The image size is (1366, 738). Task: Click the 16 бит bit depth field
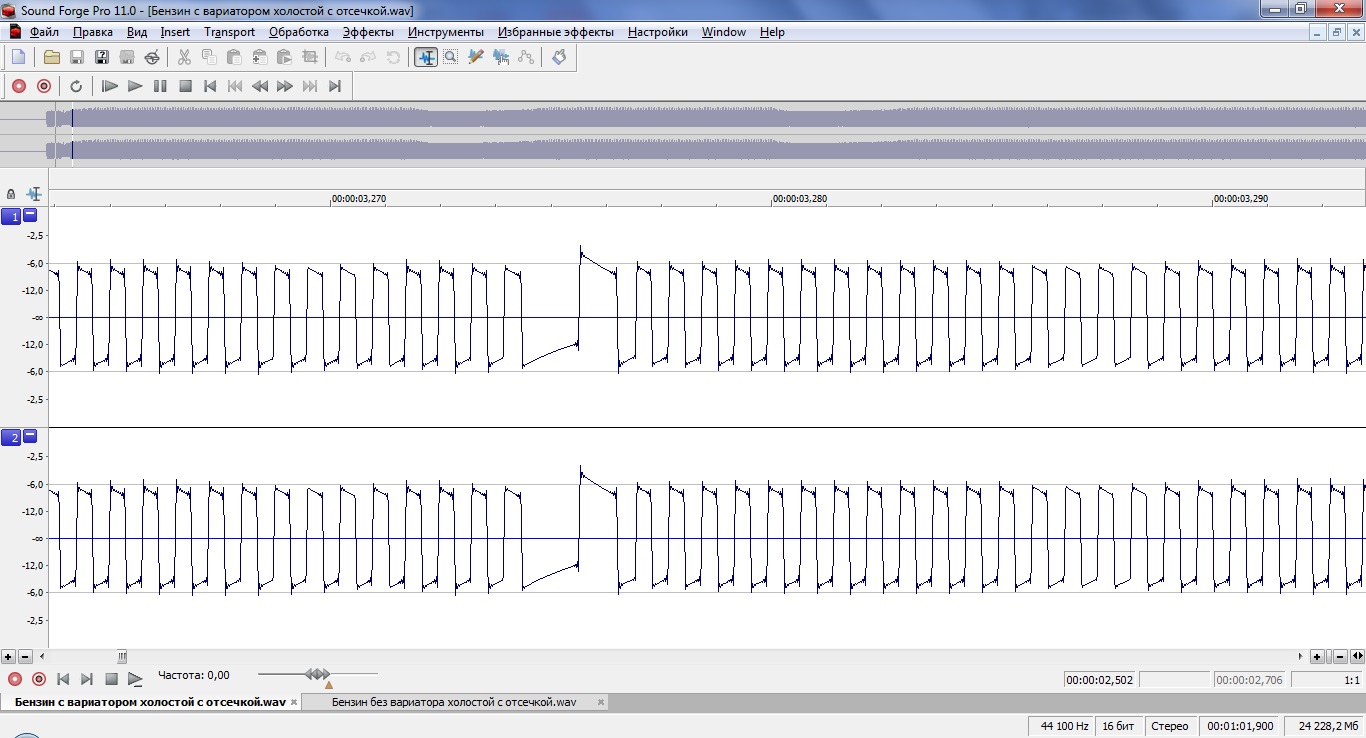click(1119, 726)
